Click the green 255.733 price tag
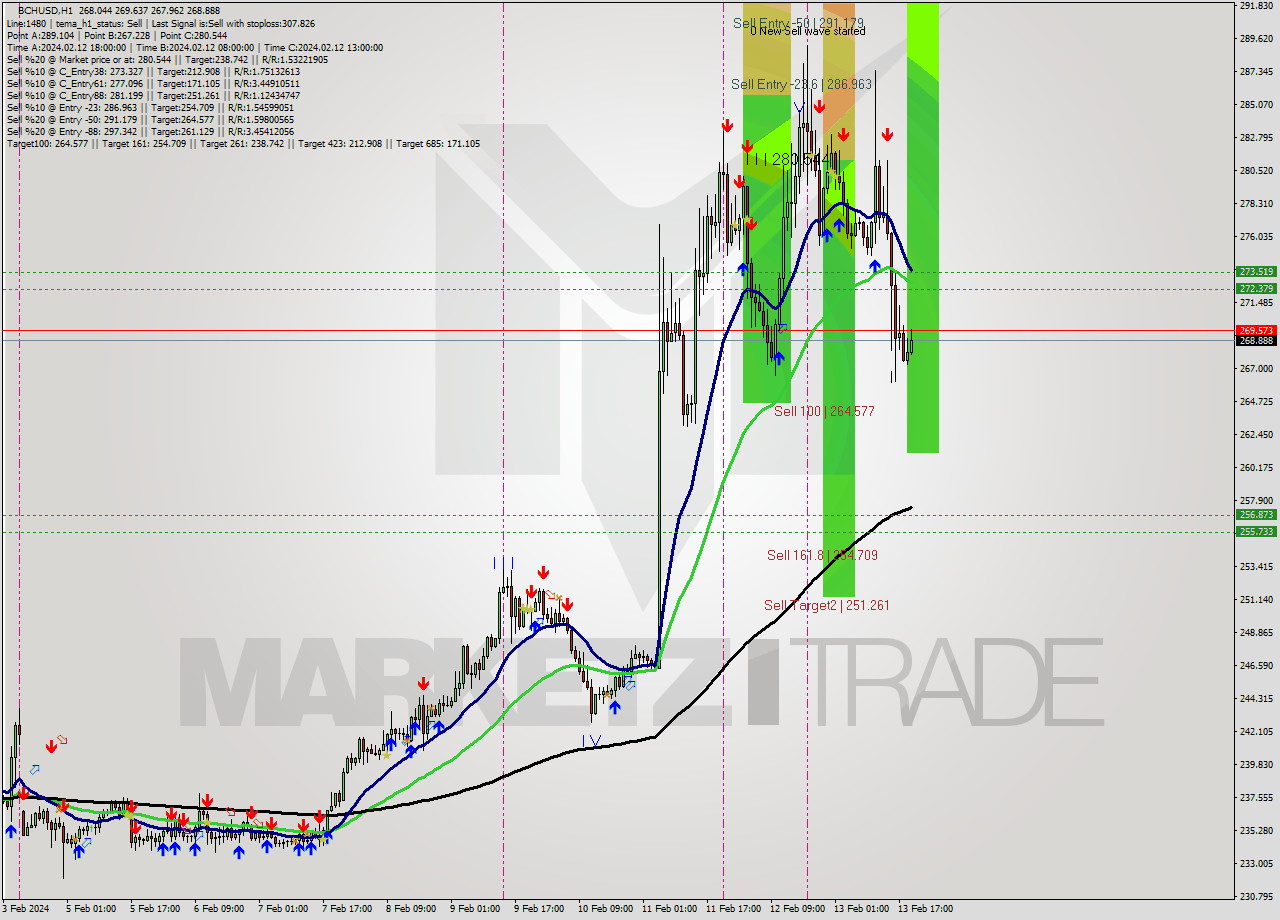The height and width of the screenshot is (920, 1280). click(x=1256, y=532)
